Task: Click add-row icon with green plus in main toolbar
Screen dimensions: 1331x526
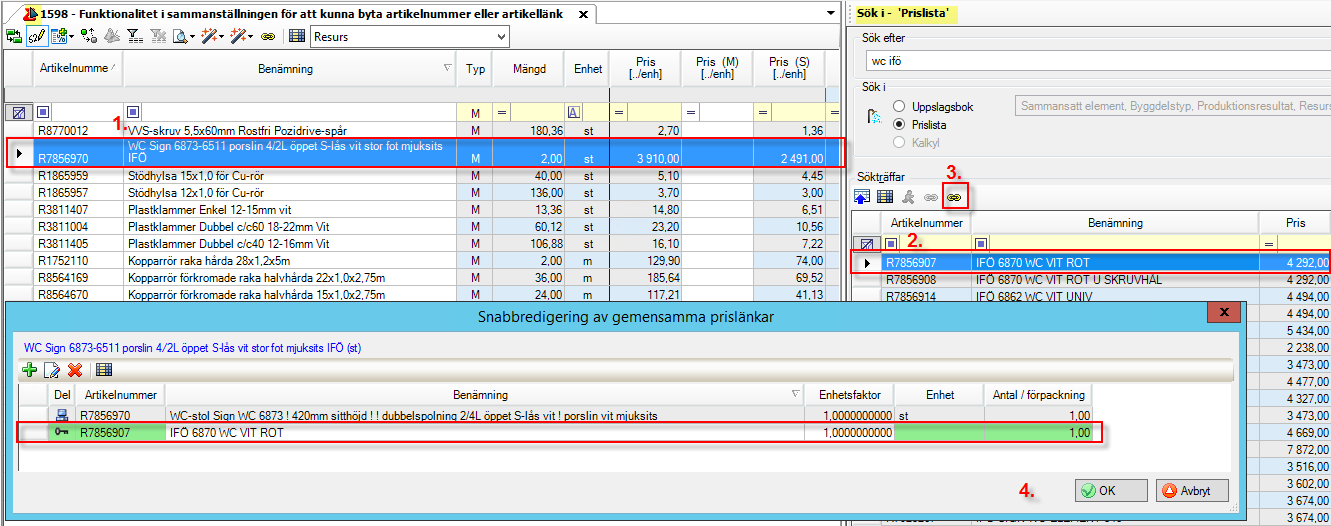Action: coord(59,37)
